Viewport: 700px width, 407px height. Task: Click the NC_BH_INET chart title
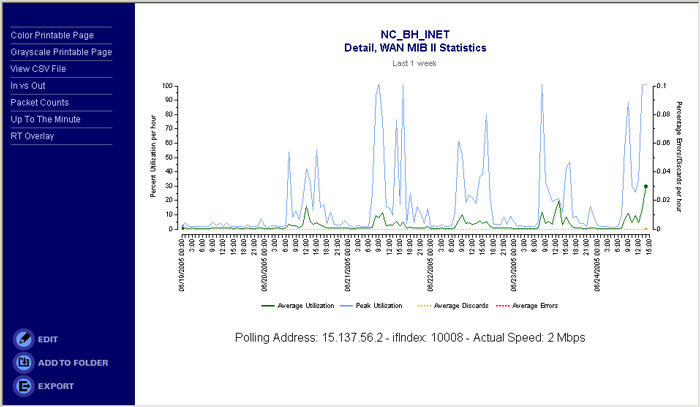coord(415,34)
